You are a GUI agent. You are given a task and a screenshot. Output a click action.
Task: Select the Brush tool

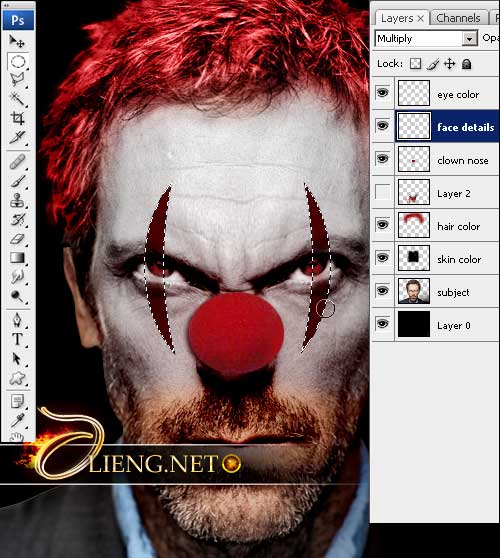17,181
